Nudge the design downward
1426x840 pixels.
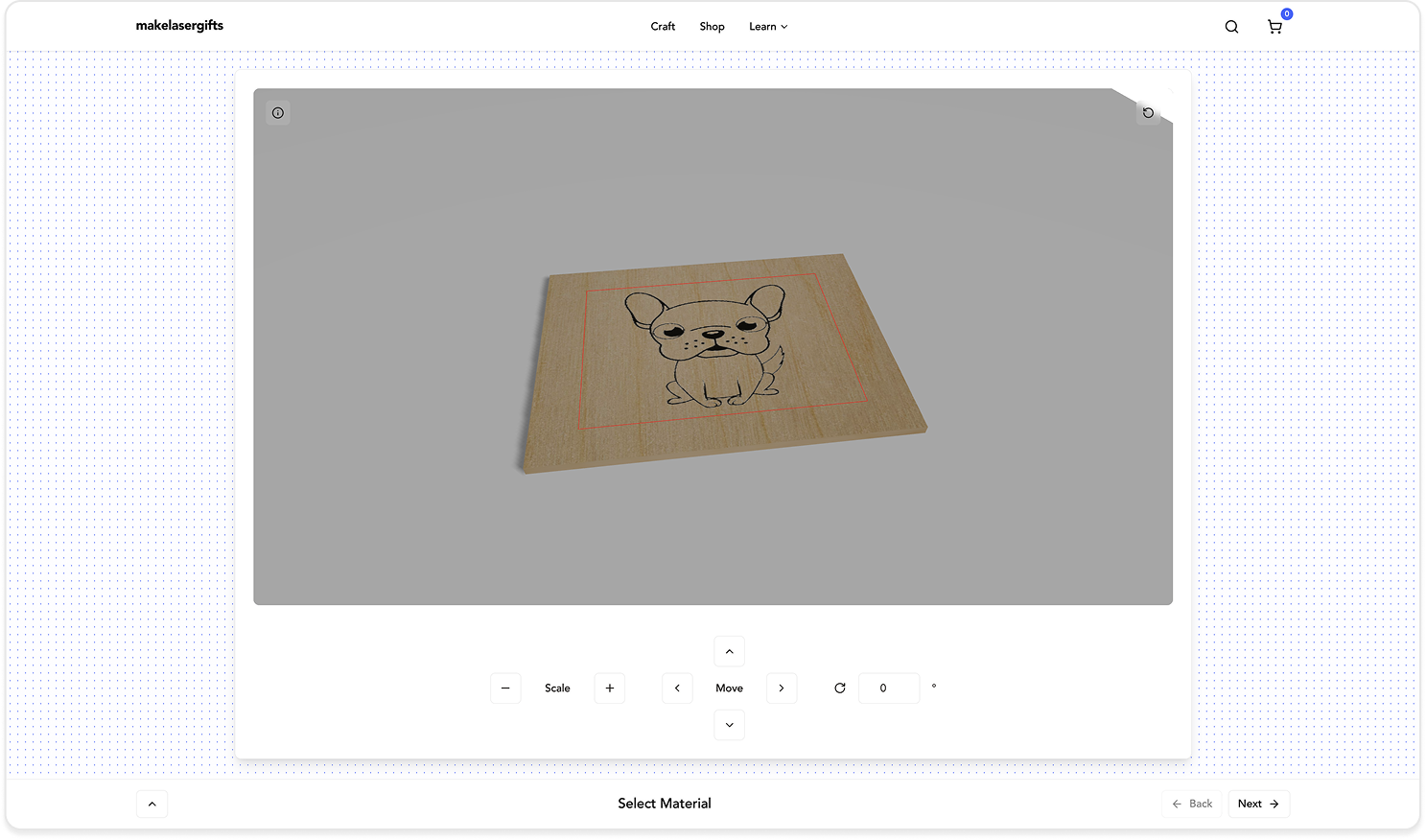(729, 724)
